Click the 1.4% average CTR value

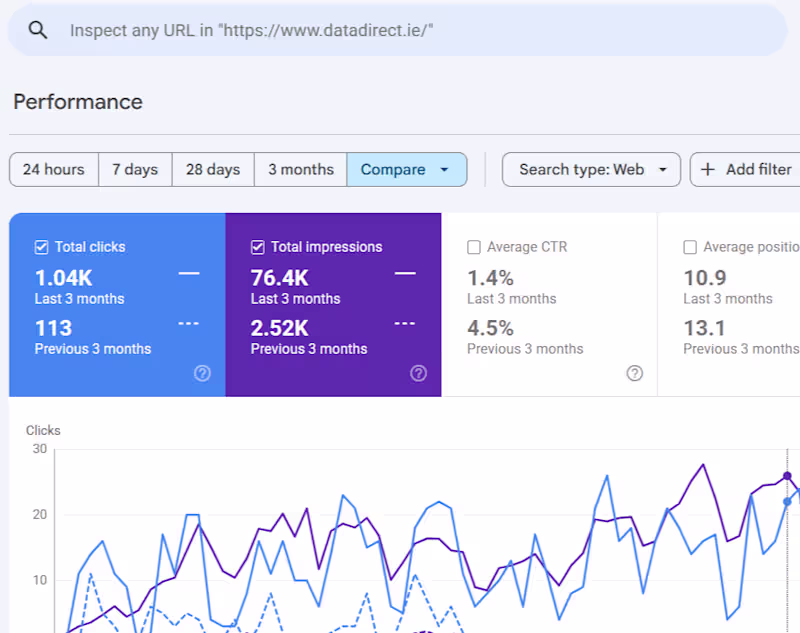pos(490,278)
